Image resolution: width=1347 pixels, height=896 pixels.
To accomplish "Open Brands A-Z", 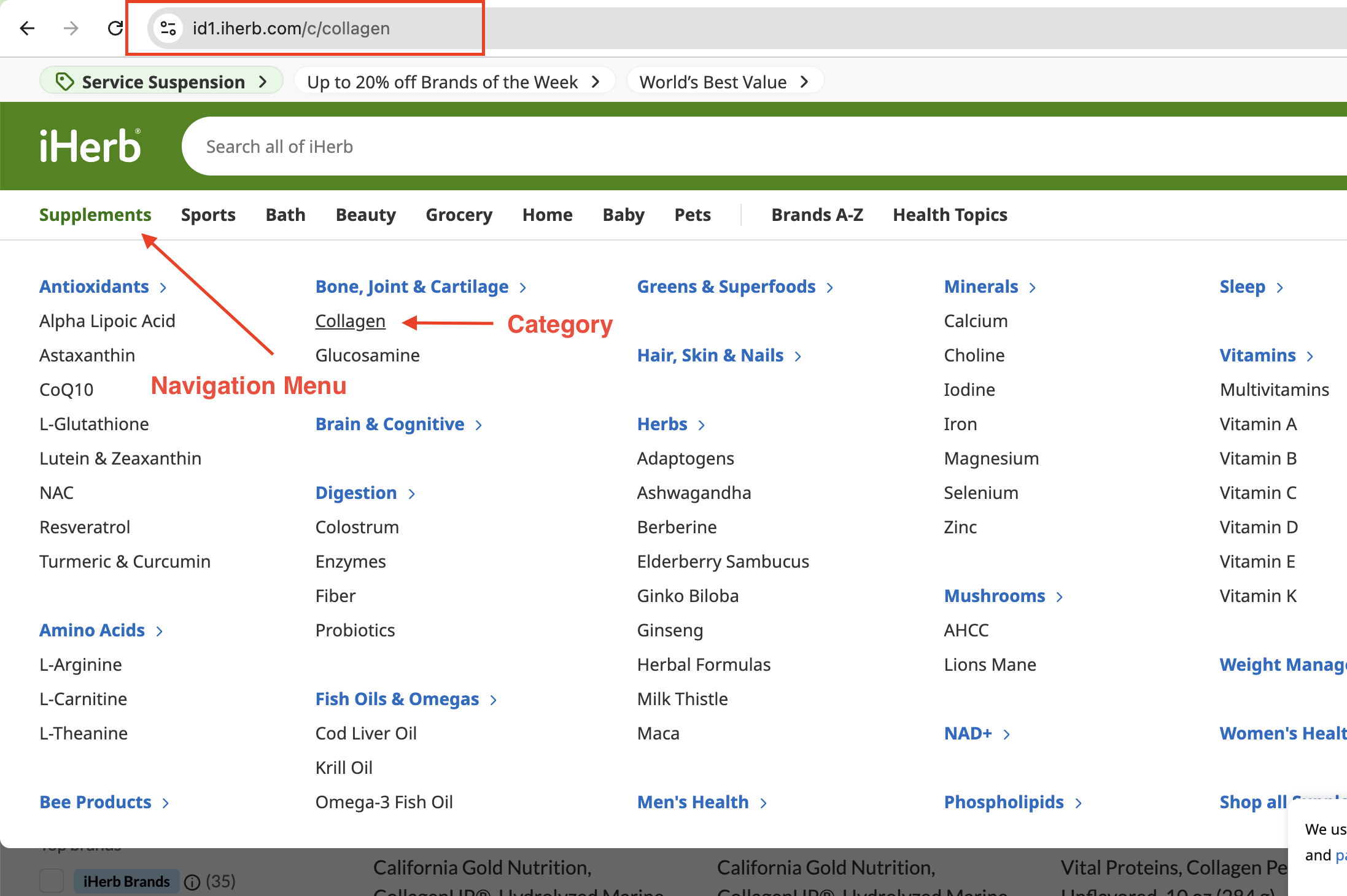I will 817,215.
